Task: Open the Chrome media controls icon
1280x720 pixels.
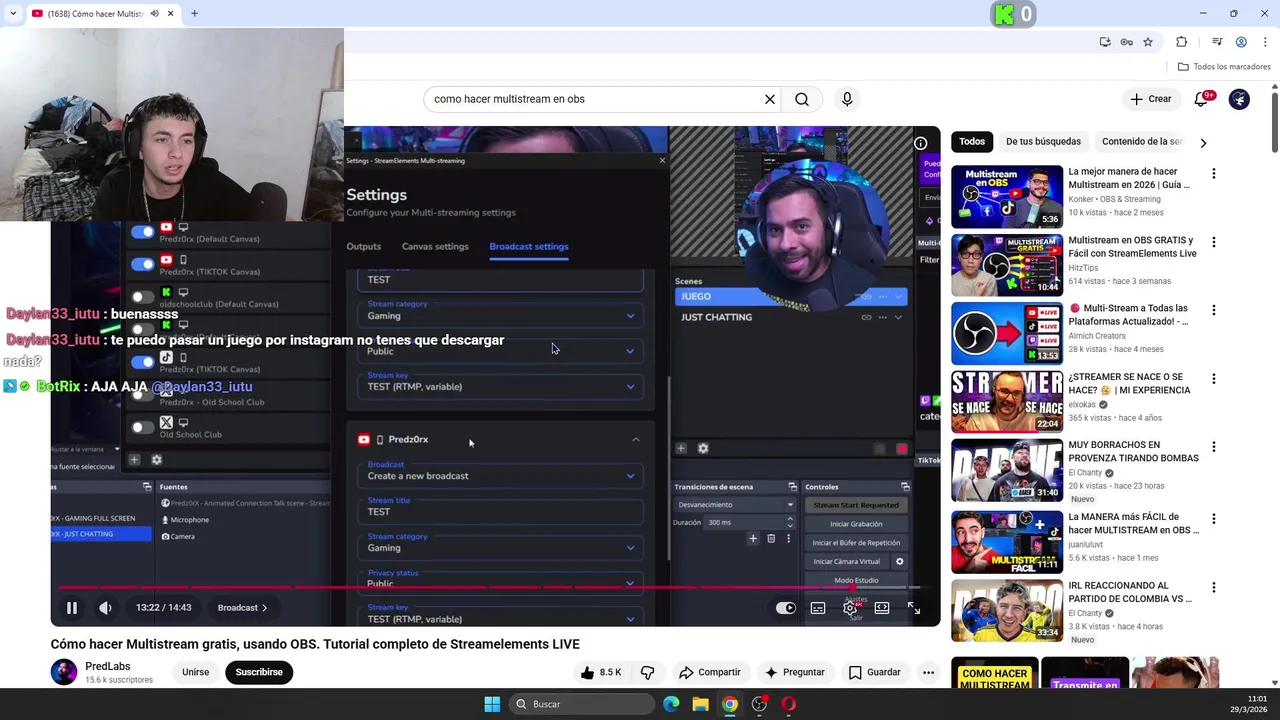Action: (1217, 42)
